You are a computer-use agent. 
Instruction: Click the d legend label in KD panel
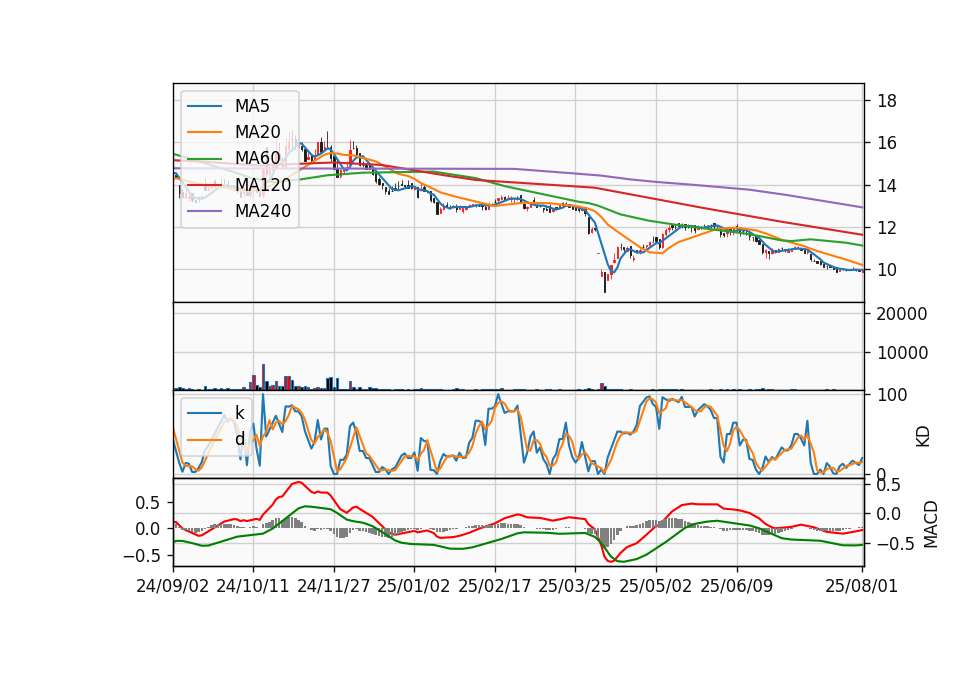coord(240,439)
